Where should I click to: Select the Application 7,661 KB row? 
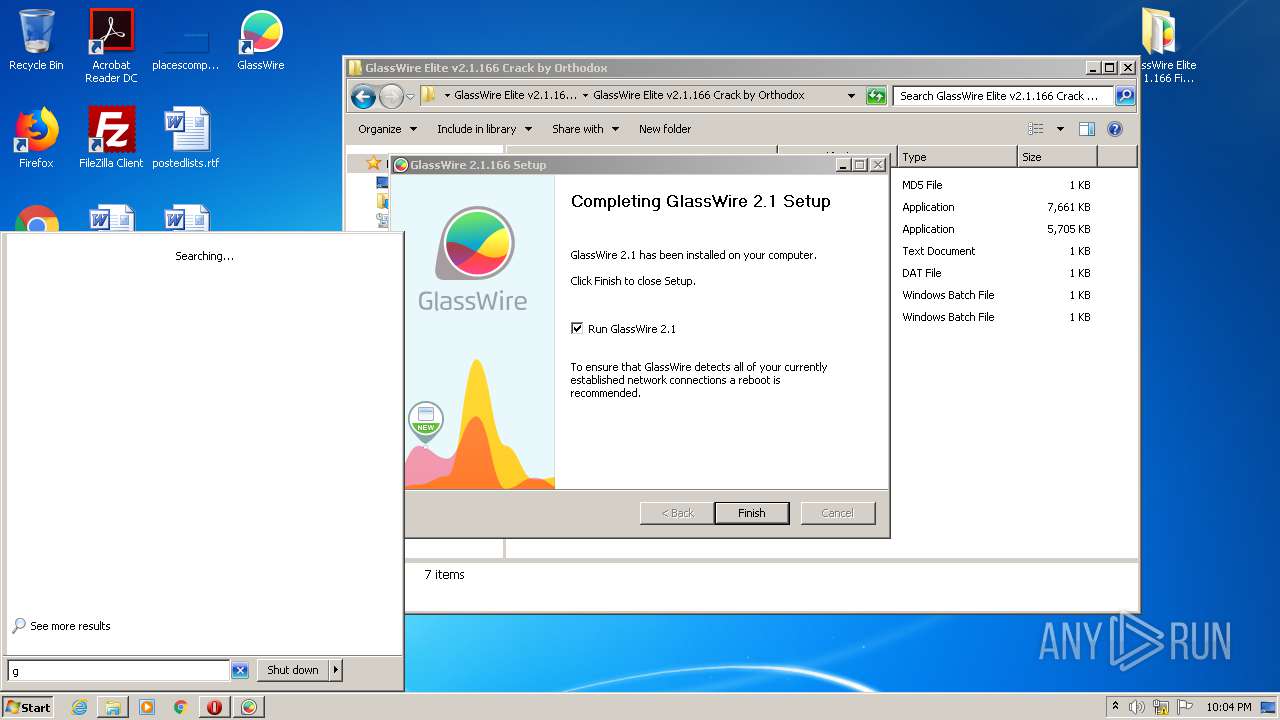pyautogui.click(x=995, y=207)
